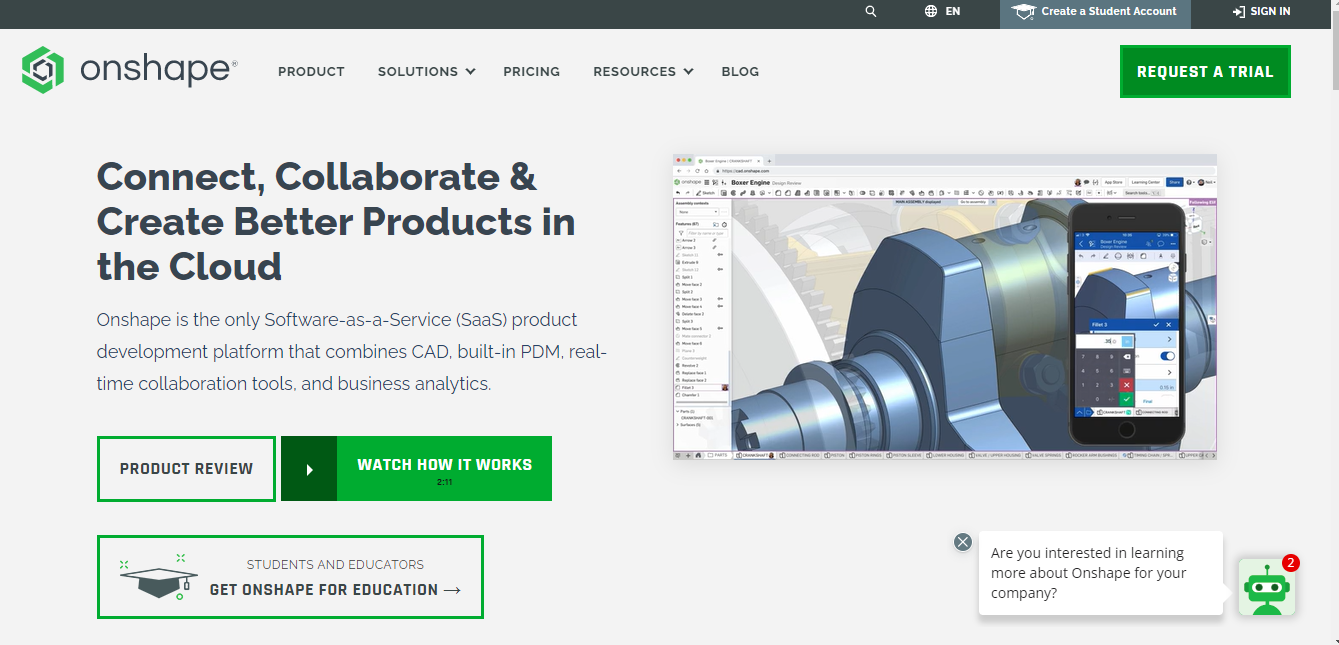This screenshot has width=1339, height=645.
Task: Click the search magnifier icon in top bar
Action: coord(871,11)
